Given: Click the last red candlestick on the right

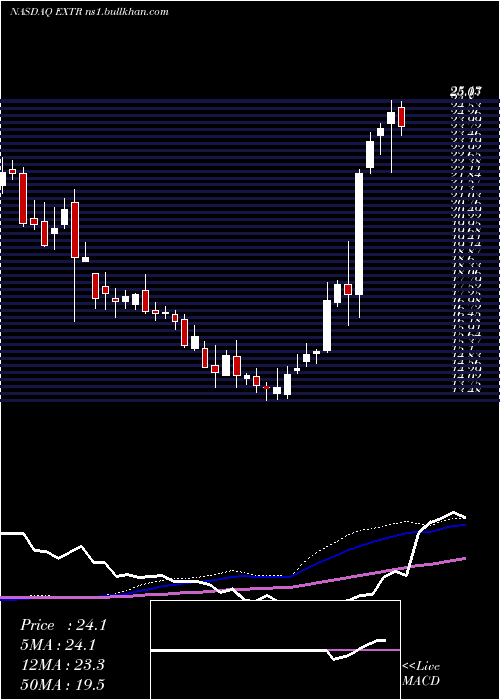Looking at the screenshot, I should click(x=401, y=117).
